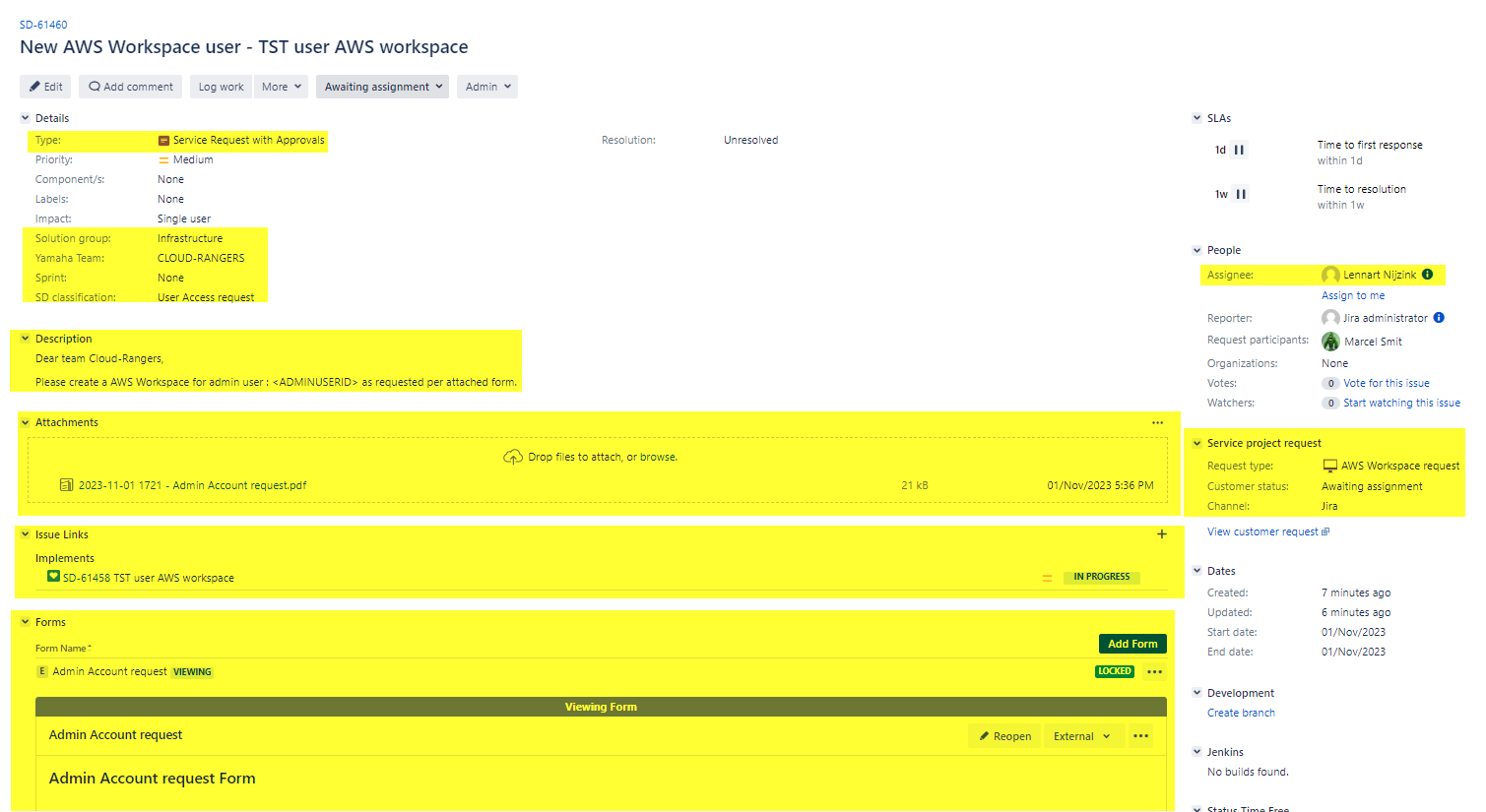This screenshot has height=812, width=1486.
Task: Click User Access request classification value
Action: coord(206,297)
